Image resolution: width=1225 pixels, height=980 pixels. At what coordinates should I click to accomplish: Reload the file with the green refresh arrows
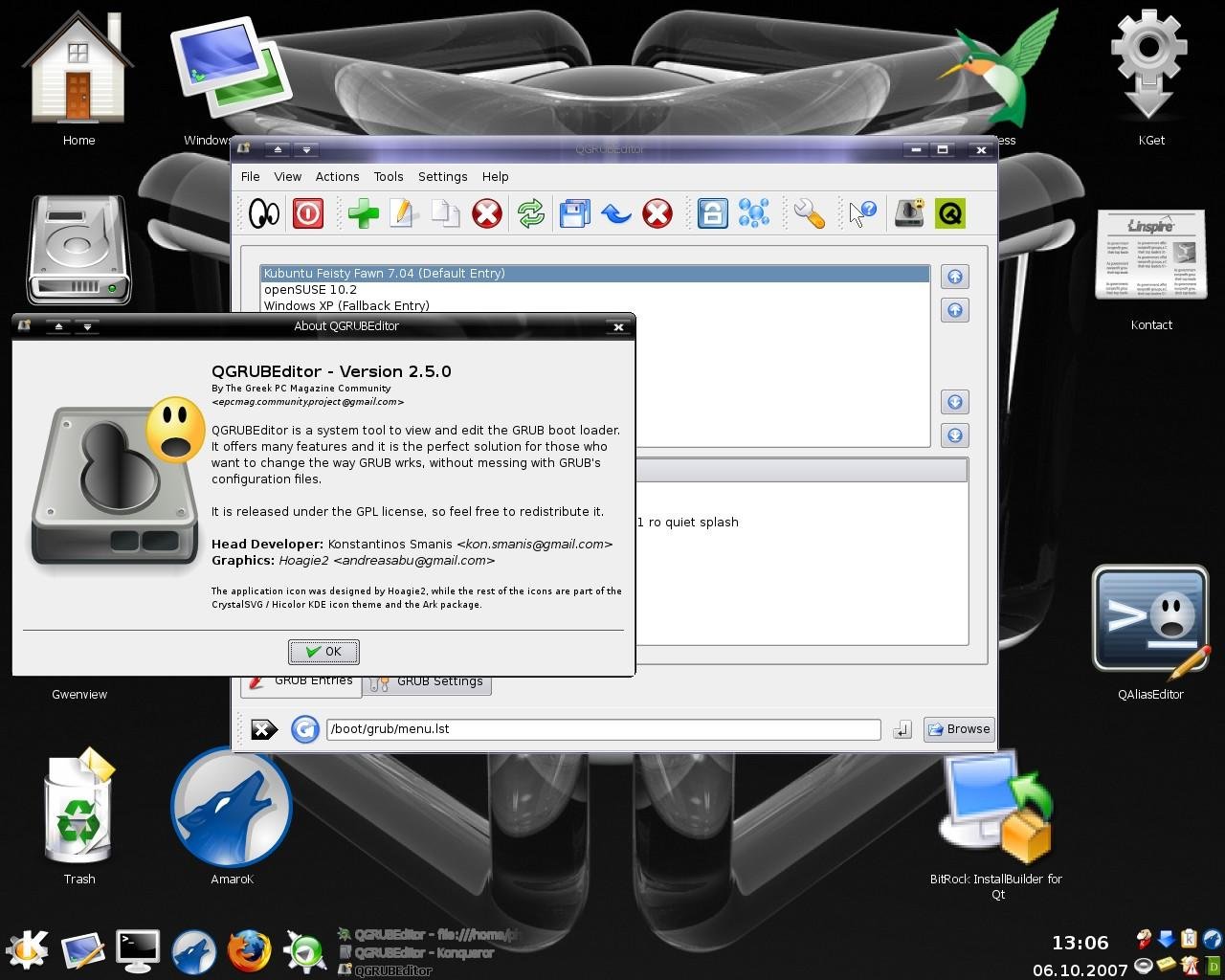[x=531, y=213]
